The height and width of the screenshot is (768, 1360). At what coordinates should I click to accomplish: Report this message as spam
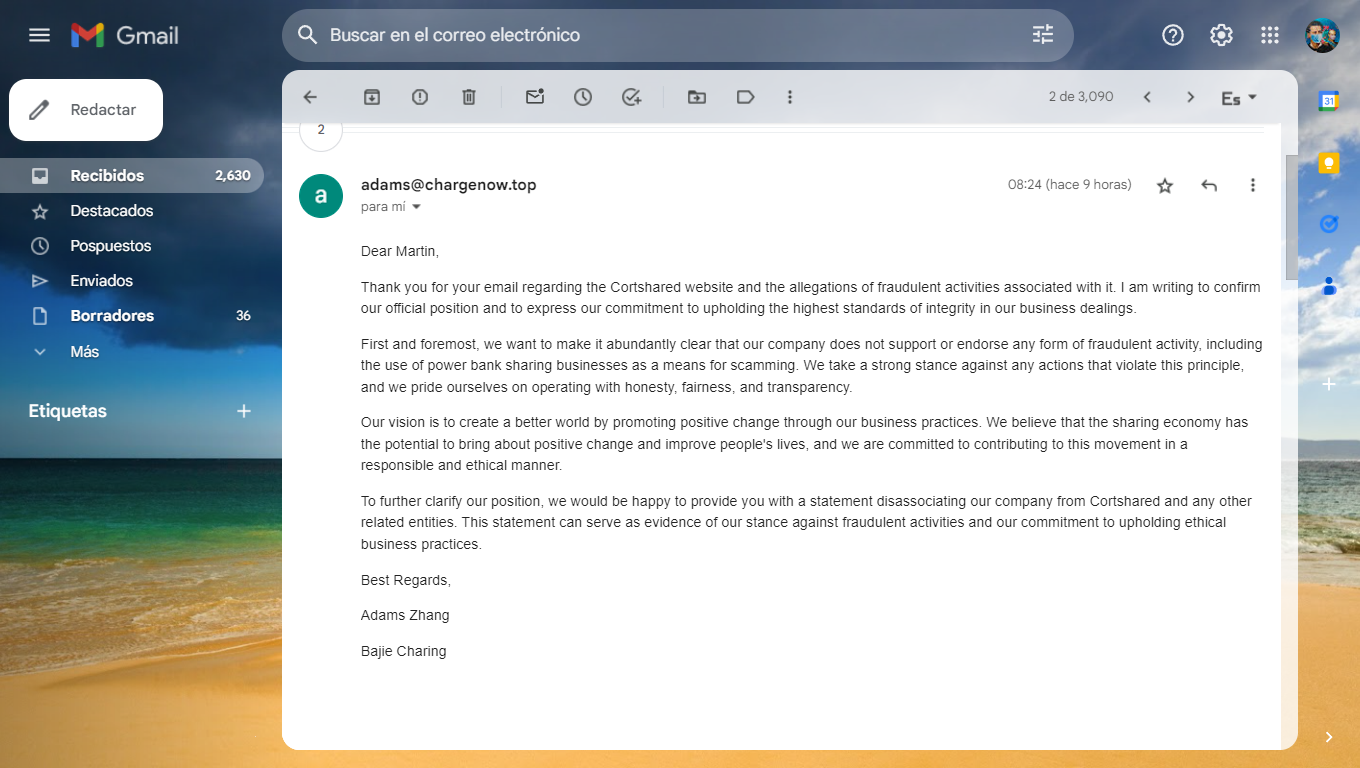click(x=420, y=97)
